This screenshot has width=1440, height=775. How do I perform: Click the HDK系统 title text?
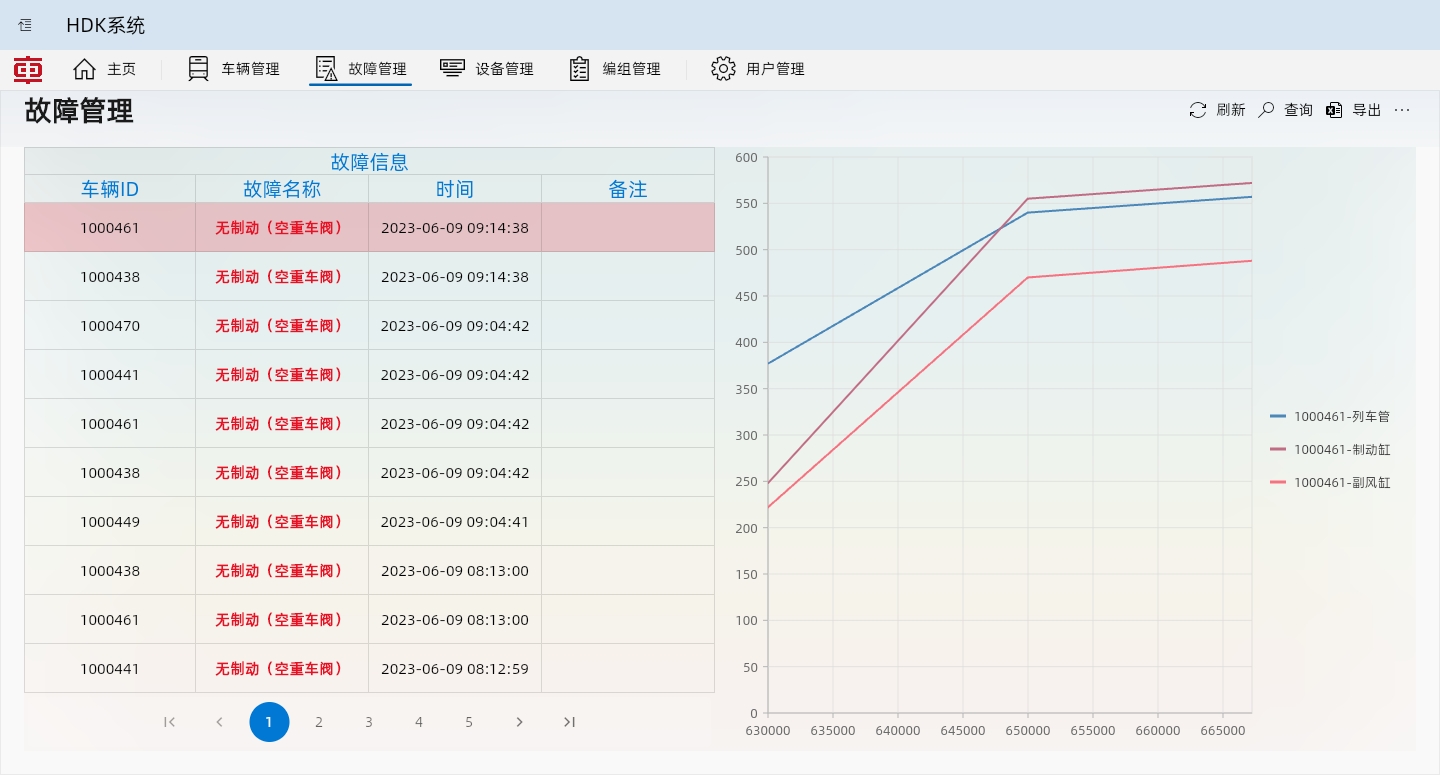coord(106,25)
